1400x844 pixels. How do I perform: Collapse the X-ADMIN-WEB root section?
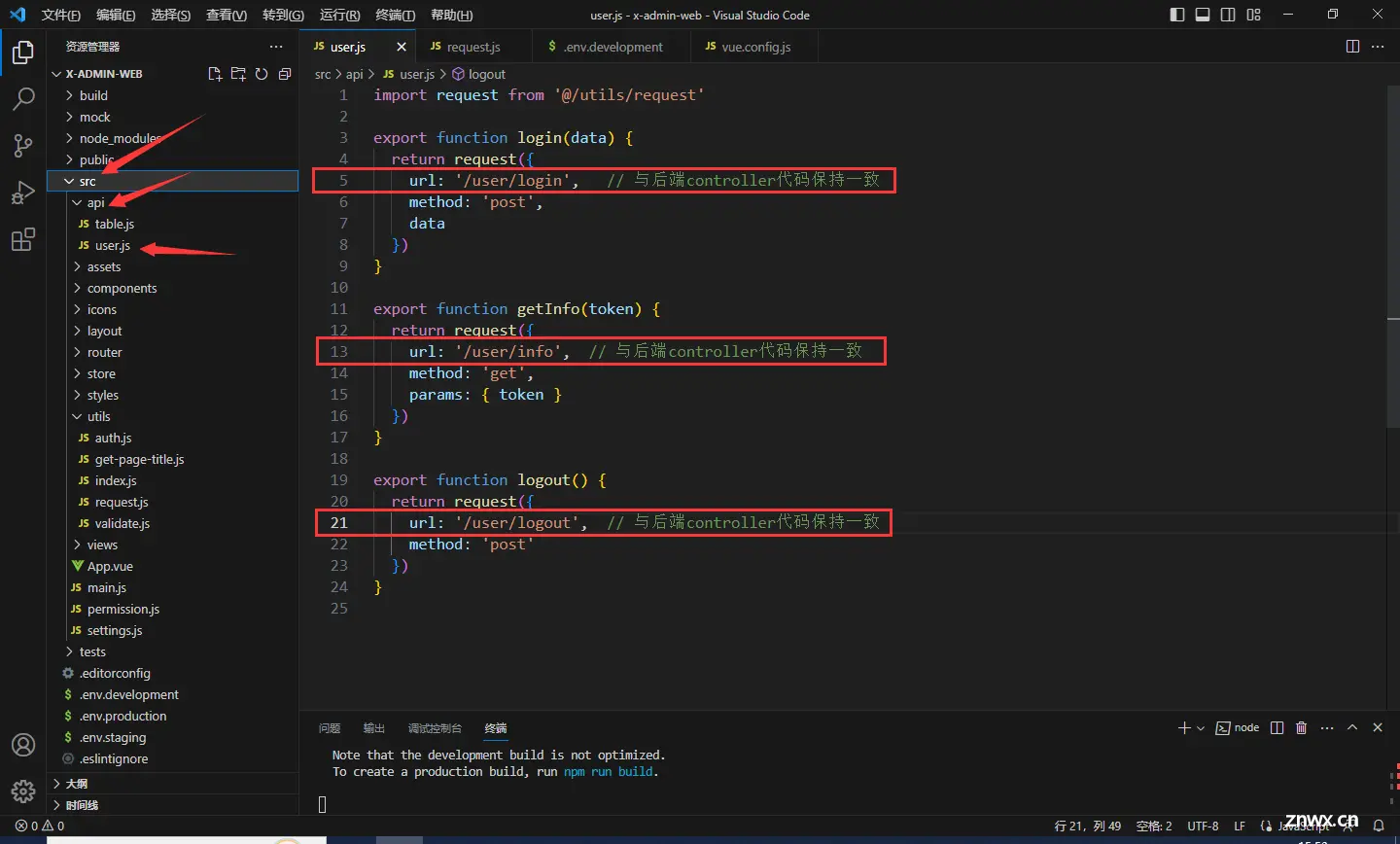click(x=103, y=74)
